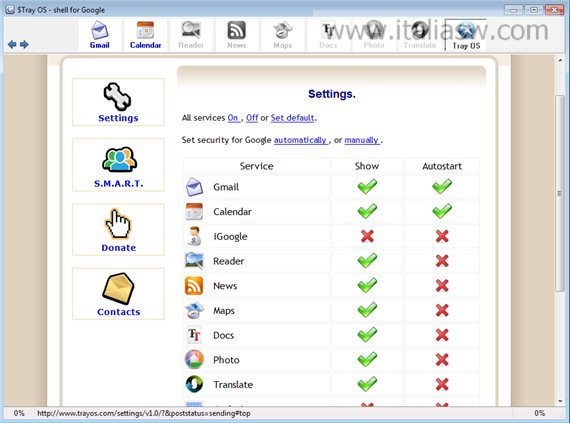This screenshot has height=423, width=570.
Task: Click the Show column header
Action: pos(367,166)
